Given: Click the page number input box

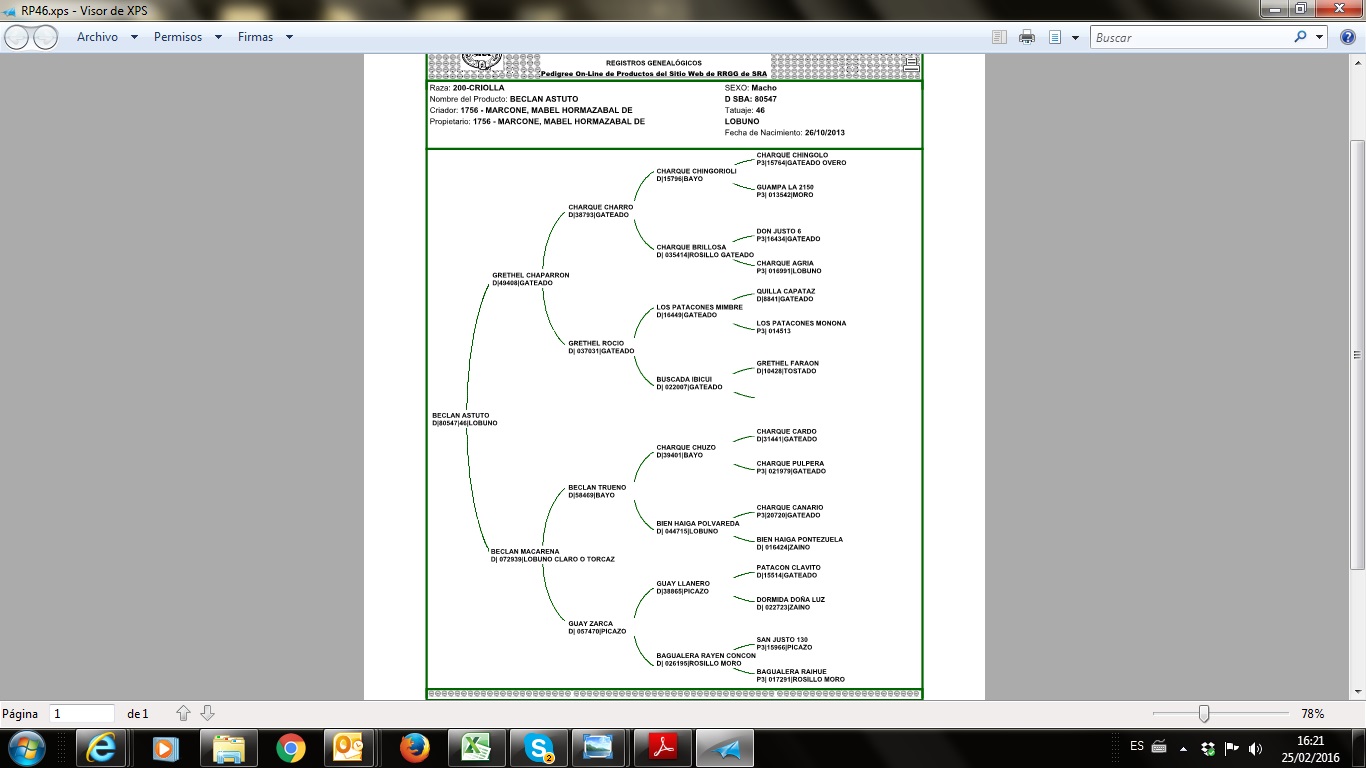Looking at the screenshot, I should tap(82, 713).
